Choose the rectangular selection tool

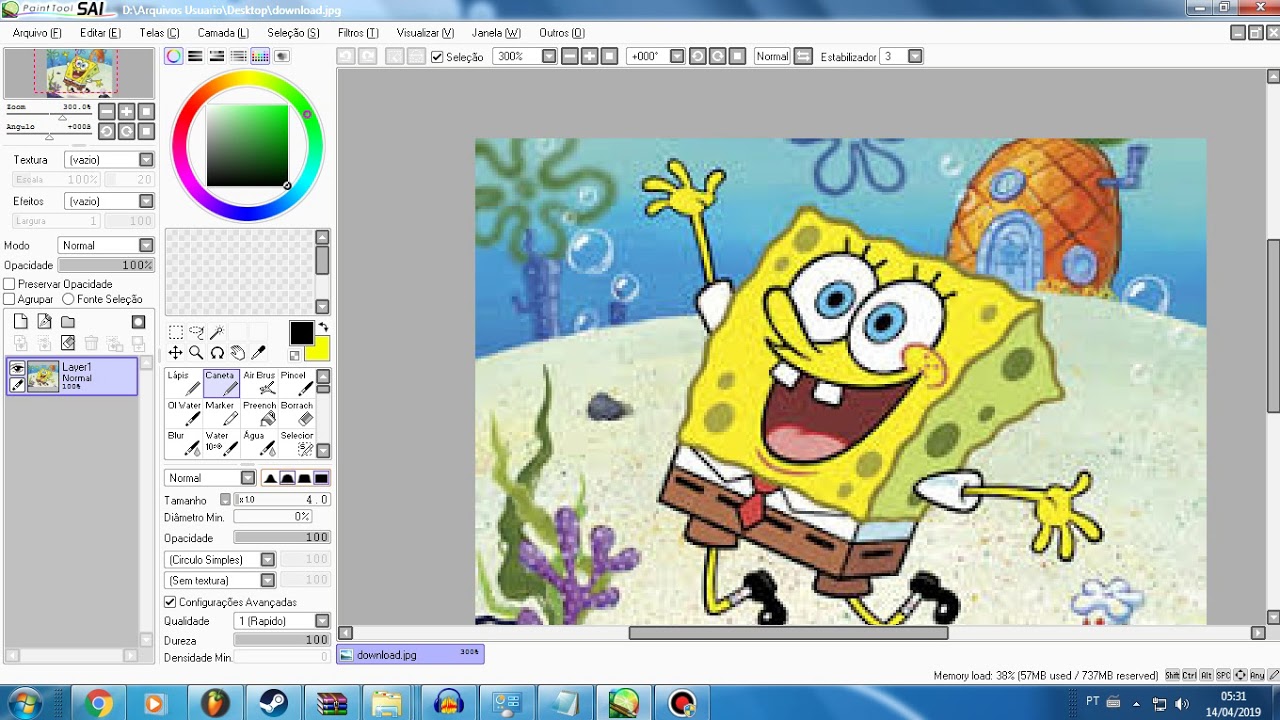pyautogui.click(x=175, y=332)
